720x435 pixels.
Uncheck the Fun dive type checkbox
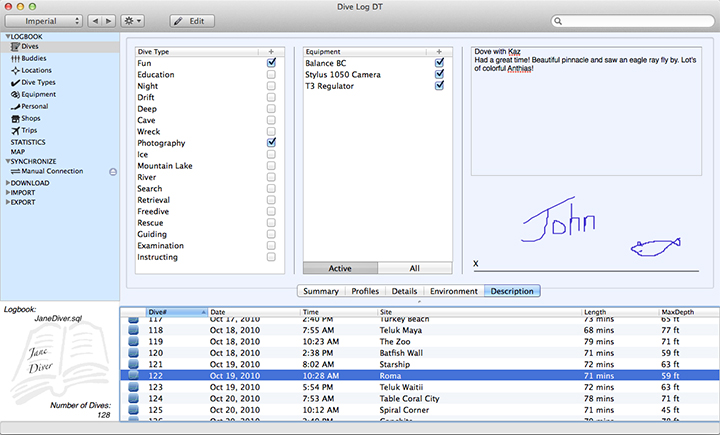271,63
